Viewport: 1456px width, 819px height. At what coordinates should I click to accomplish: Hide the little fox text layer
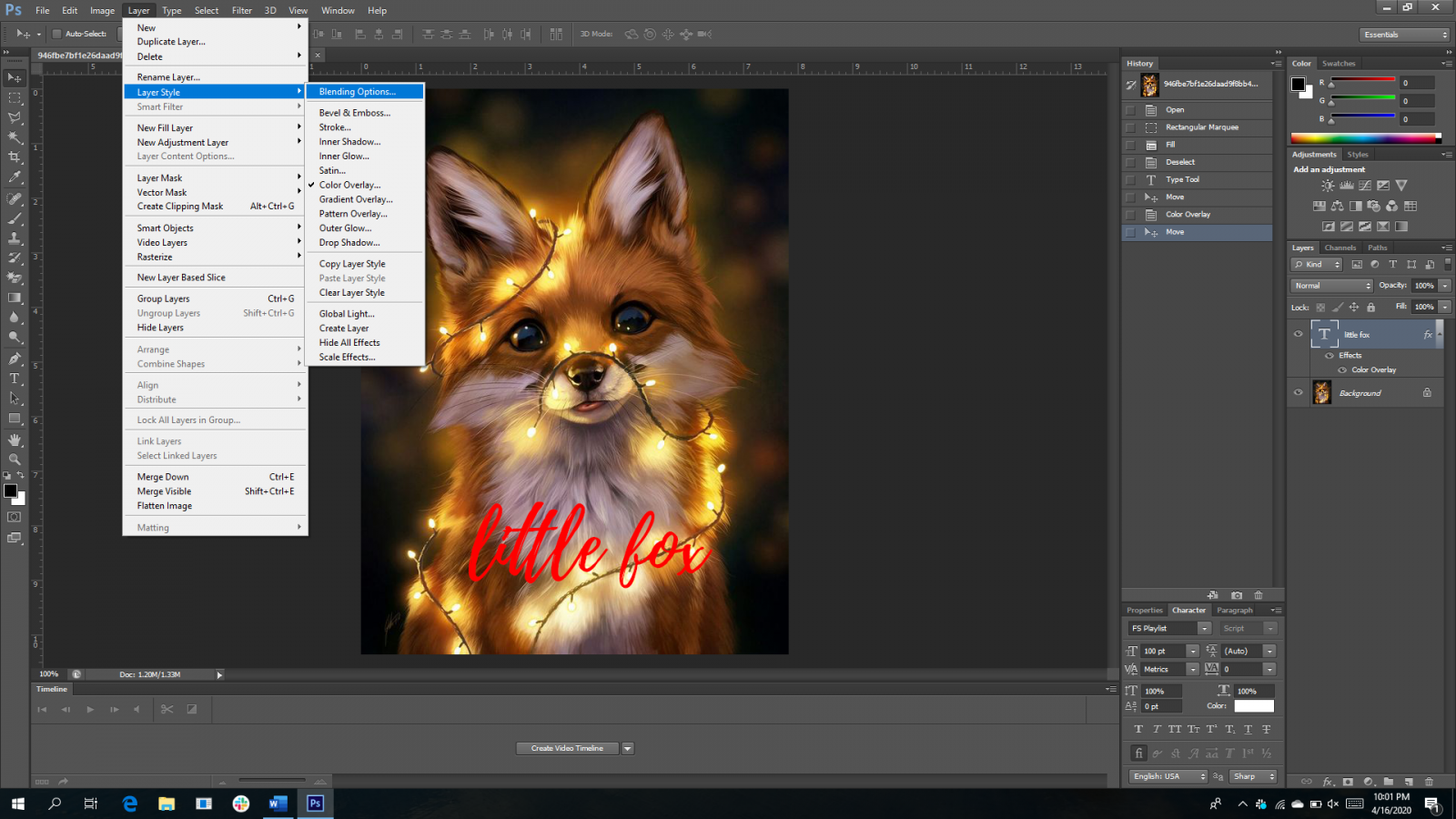pos(1299,334)
